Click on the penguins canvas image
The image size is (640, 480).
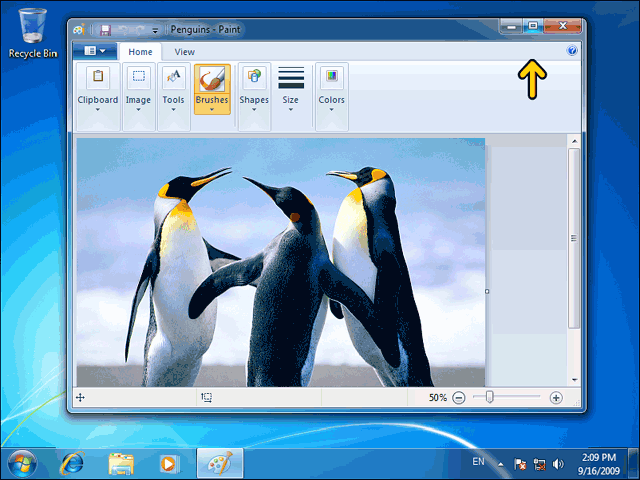pos(281,262)
